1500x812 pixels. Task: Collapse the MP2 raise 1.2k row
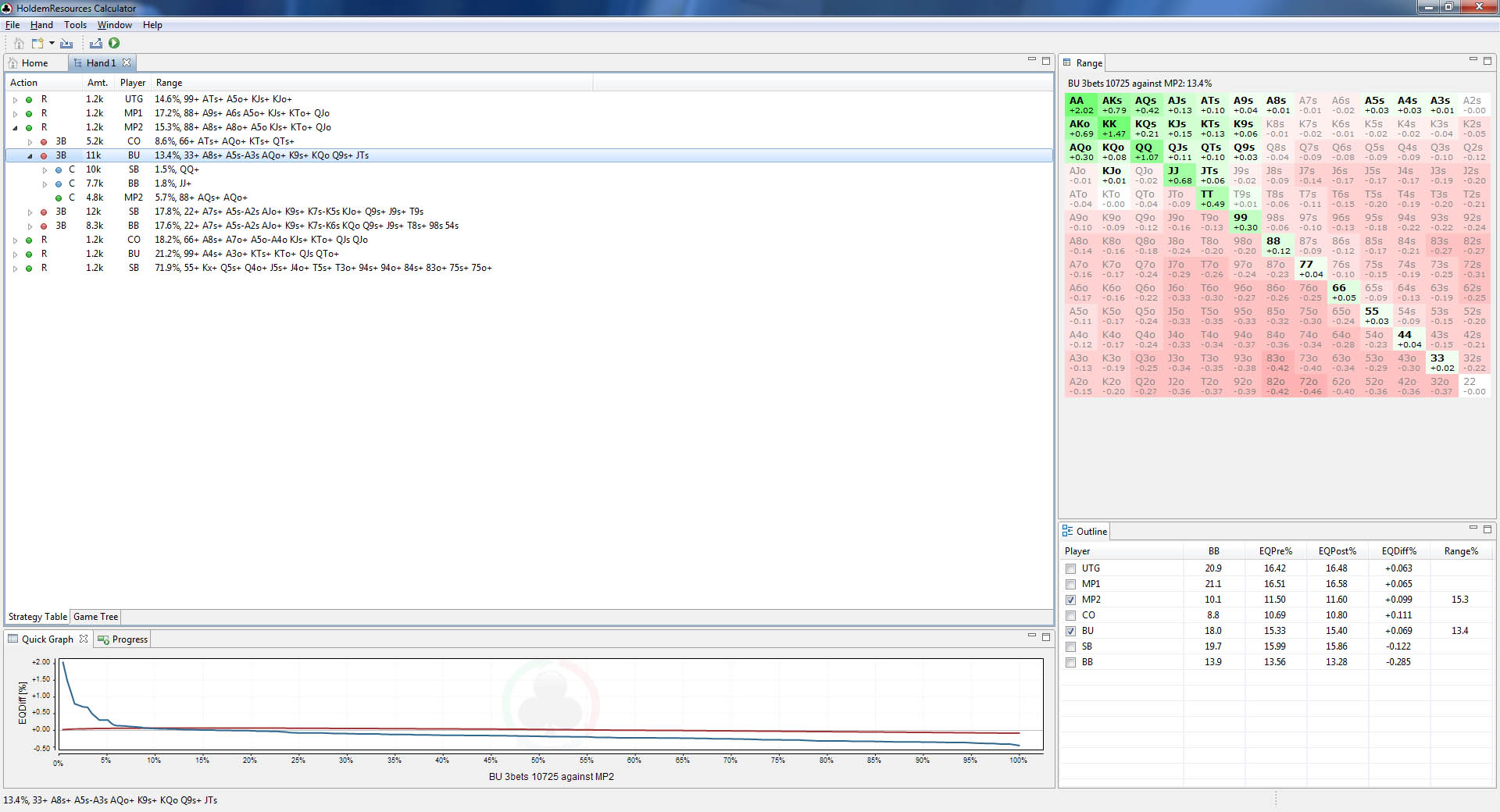(15, 128)
